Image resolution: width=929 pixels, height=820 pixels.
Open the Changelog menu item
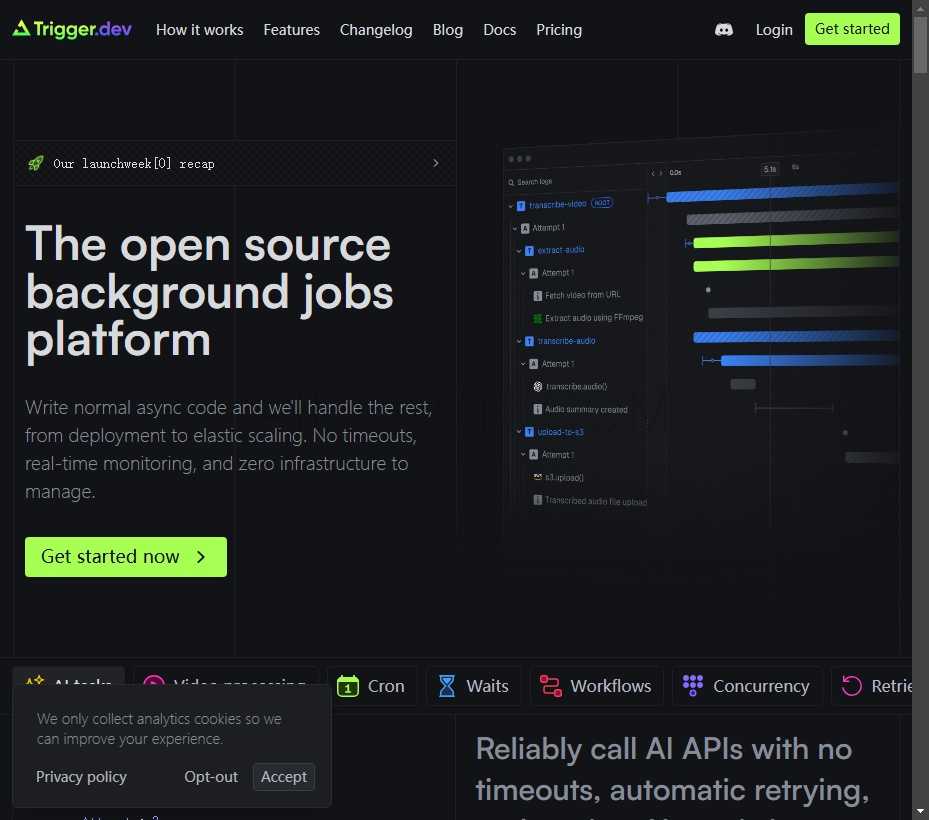(x=376, y=30)
